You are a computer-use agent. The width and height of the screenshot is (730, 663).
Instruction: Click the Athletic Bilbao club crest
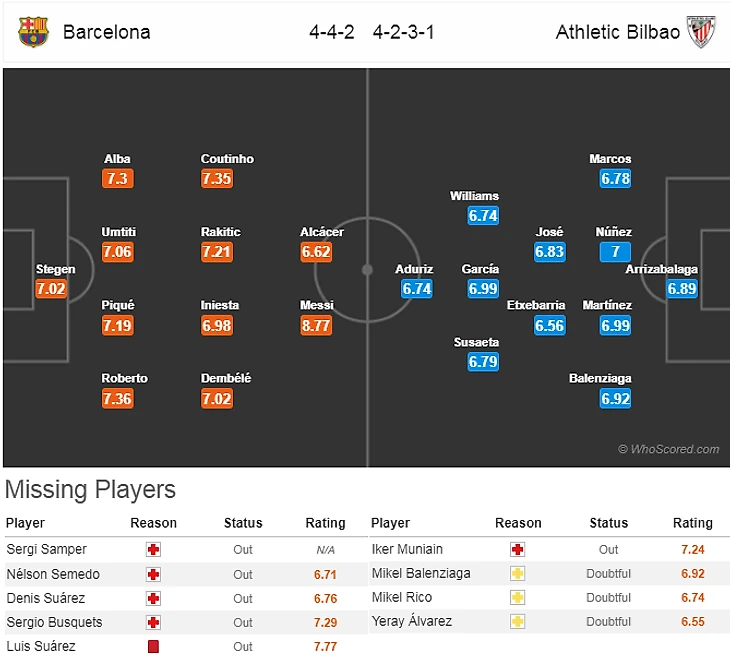pos(702,32)
